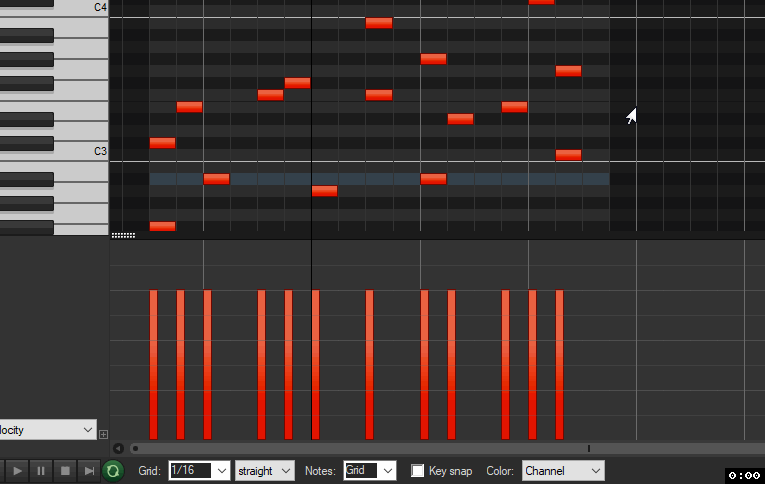Click the Grid: label
Viewport: 765px width, 484px height.
click(x=149, y=471)
